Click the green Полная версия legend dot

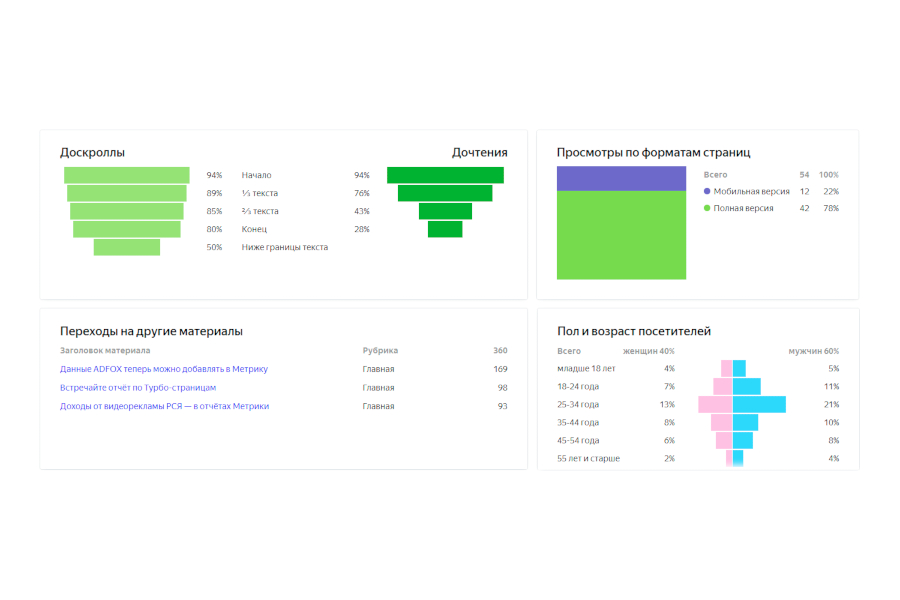pos(707,209)
